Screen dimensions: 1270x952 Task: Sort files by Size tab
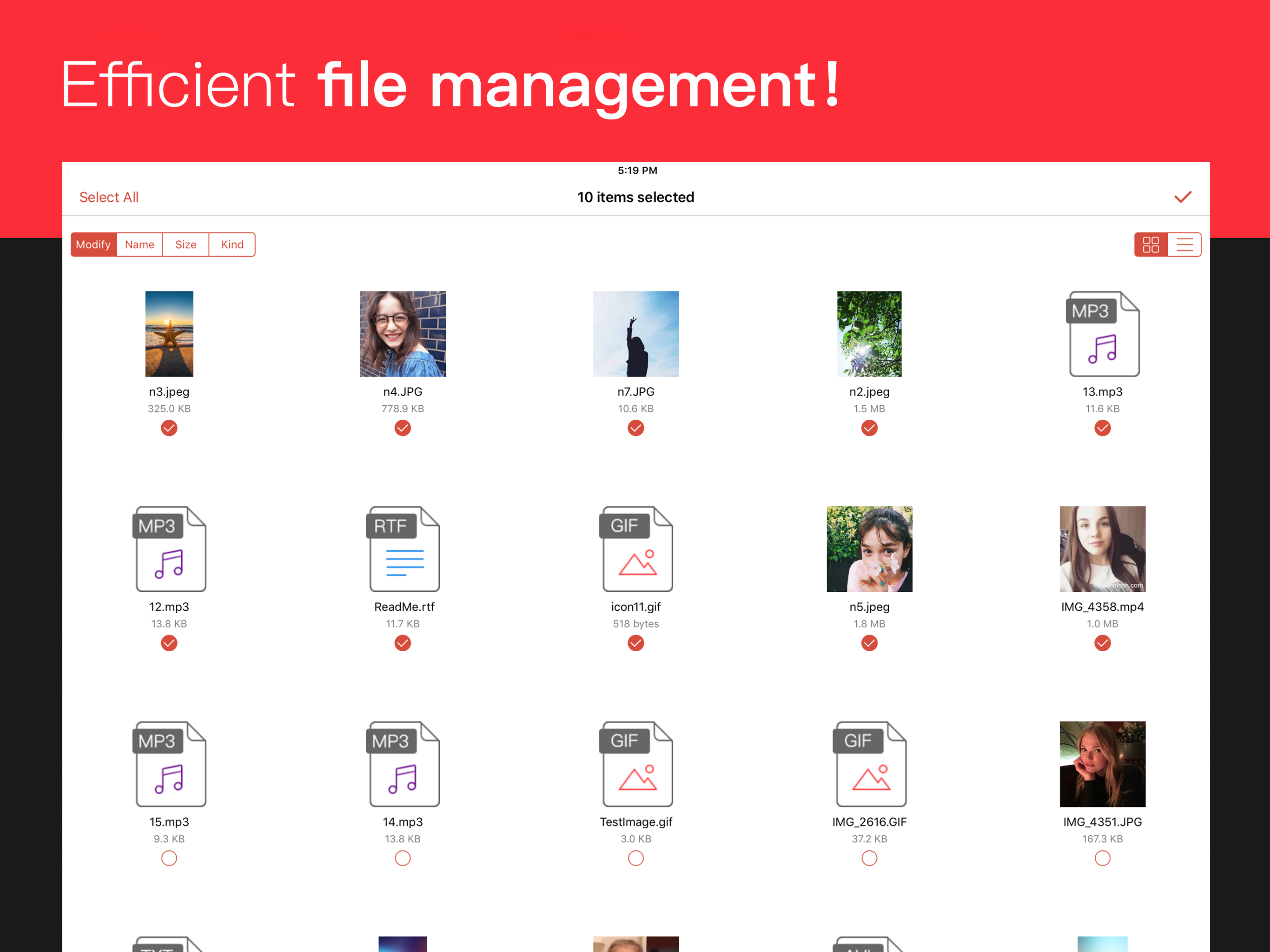(x=185, y=245)
